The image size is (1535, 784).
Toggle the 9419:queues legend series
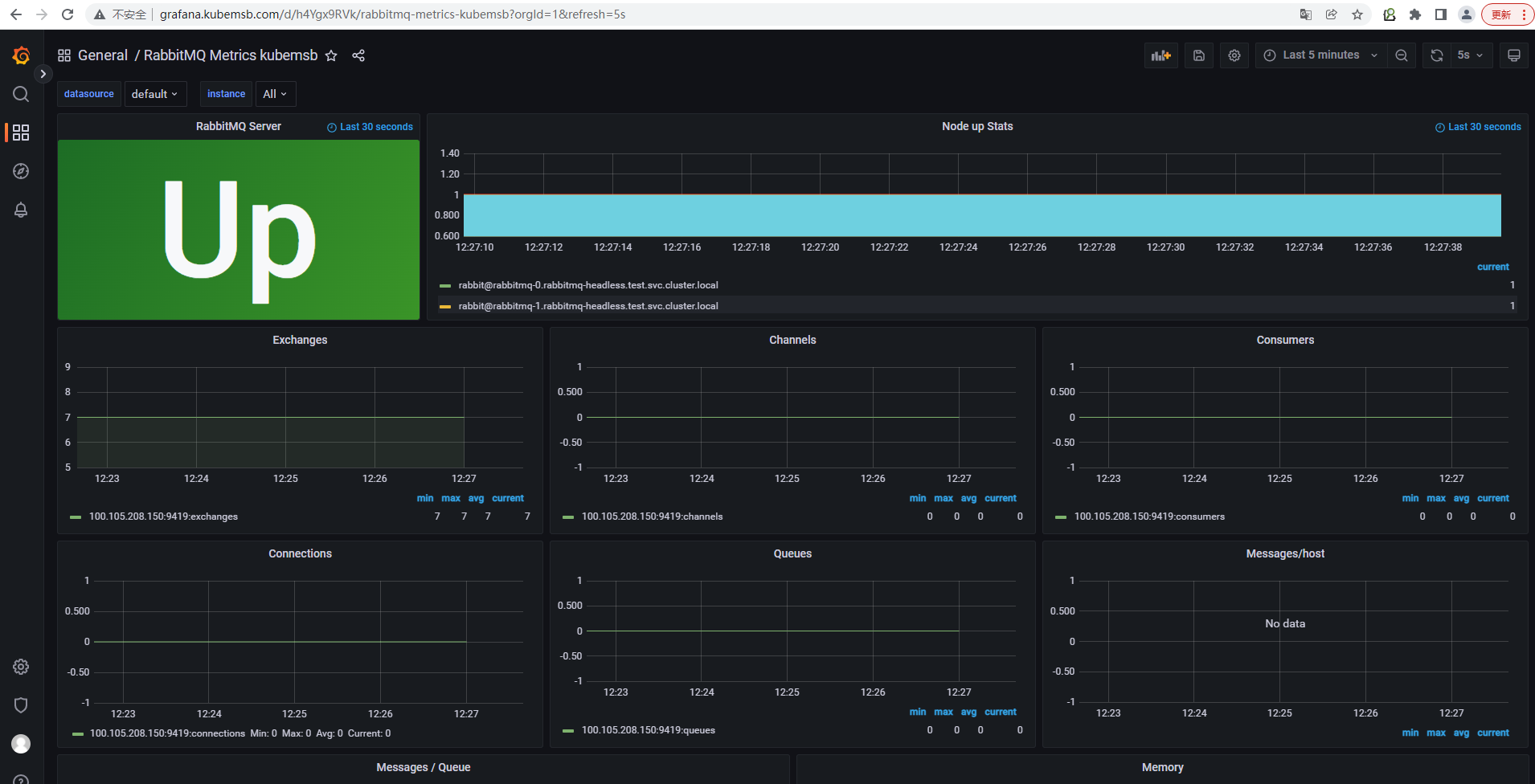pyautogui.click(x=649, y=730)
